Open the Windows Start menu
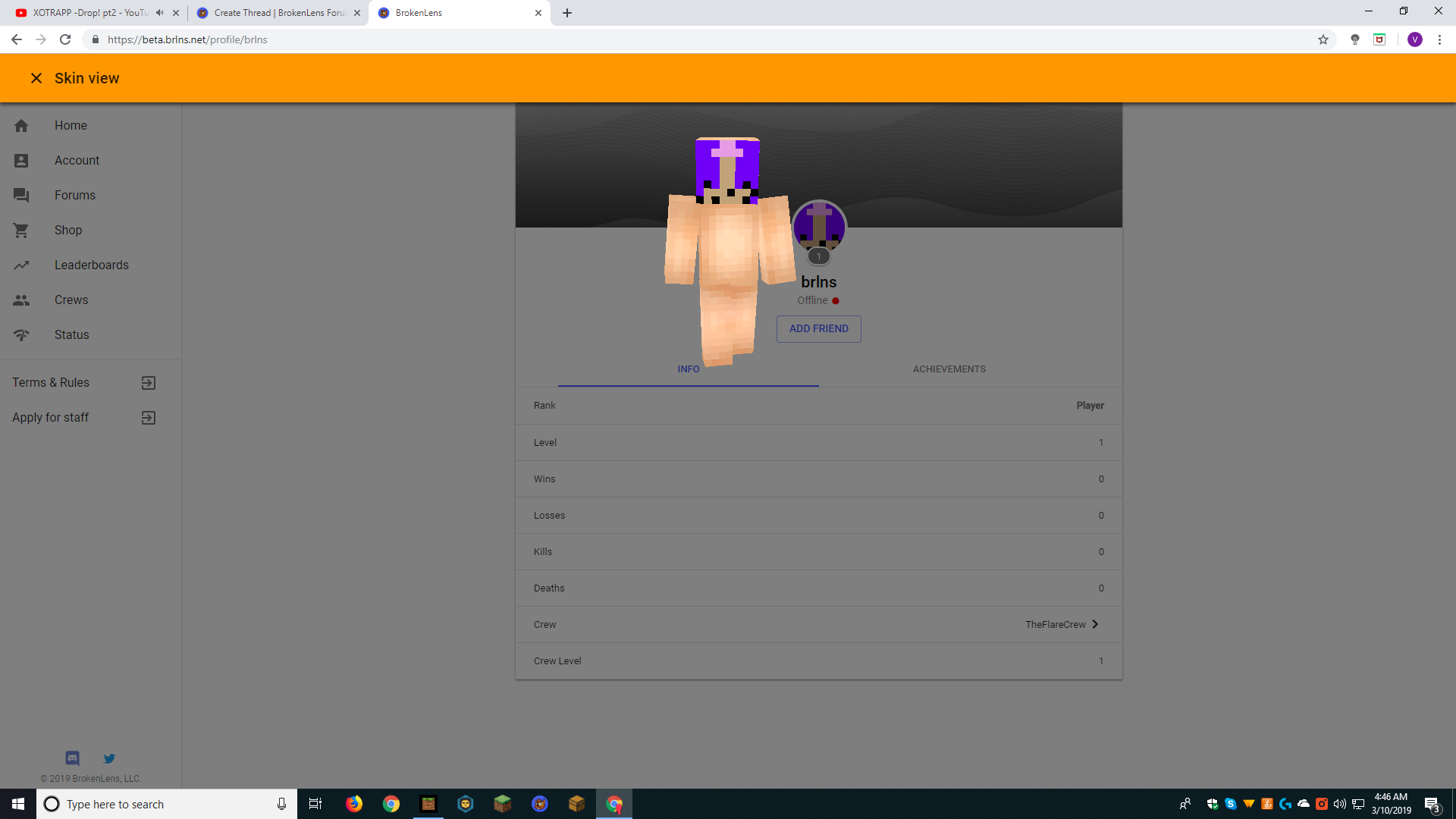Viewport: 1456px width, 819px height. pos(18,804)
